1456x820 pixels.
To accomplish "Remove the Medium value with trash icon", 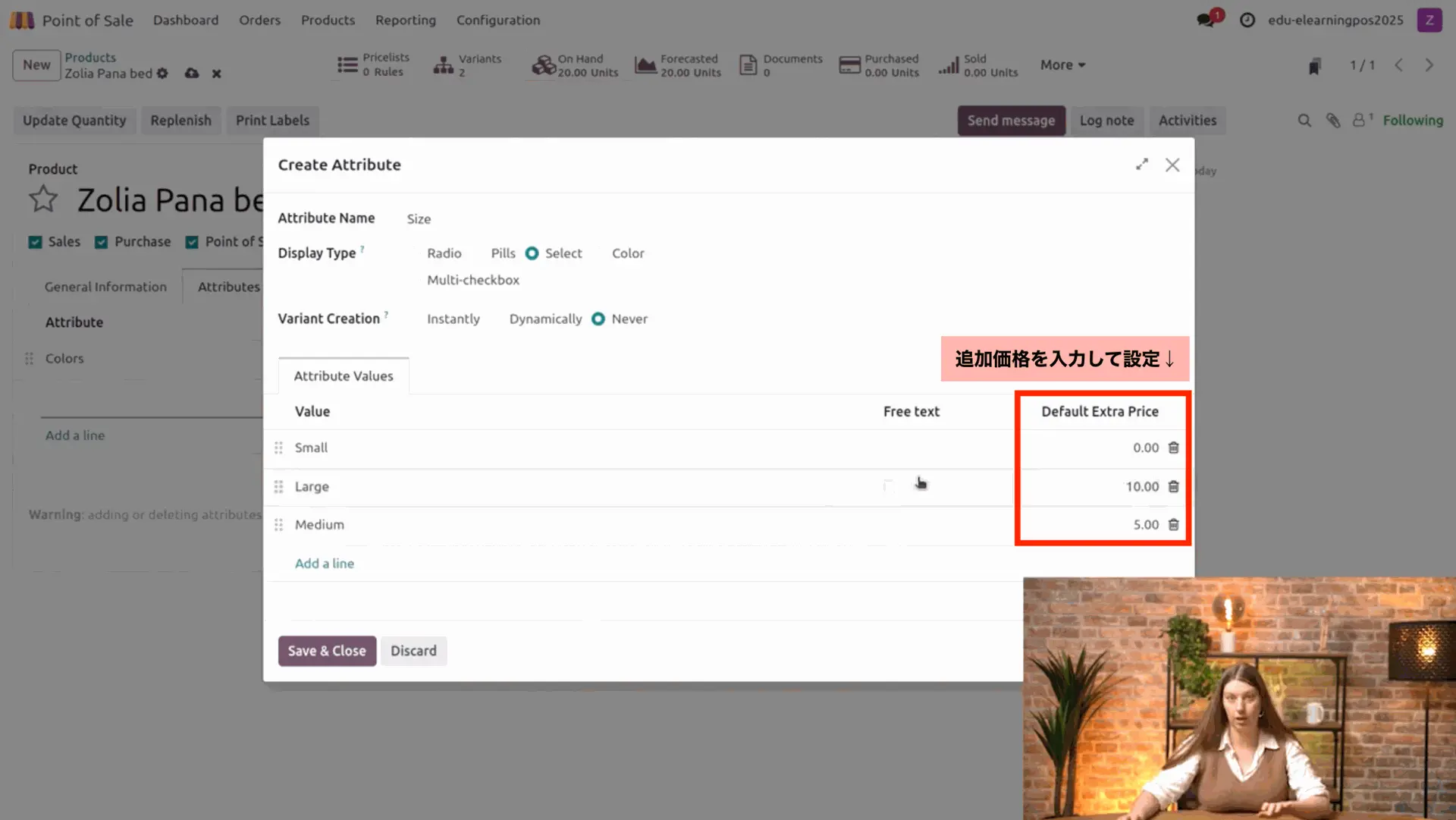I will pos(1173,524).
